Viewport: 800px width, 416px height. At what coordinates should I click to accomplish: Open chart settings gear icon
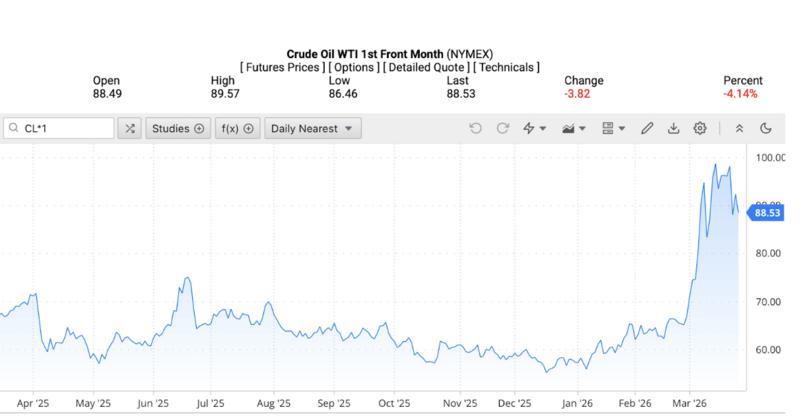[700, 128]
